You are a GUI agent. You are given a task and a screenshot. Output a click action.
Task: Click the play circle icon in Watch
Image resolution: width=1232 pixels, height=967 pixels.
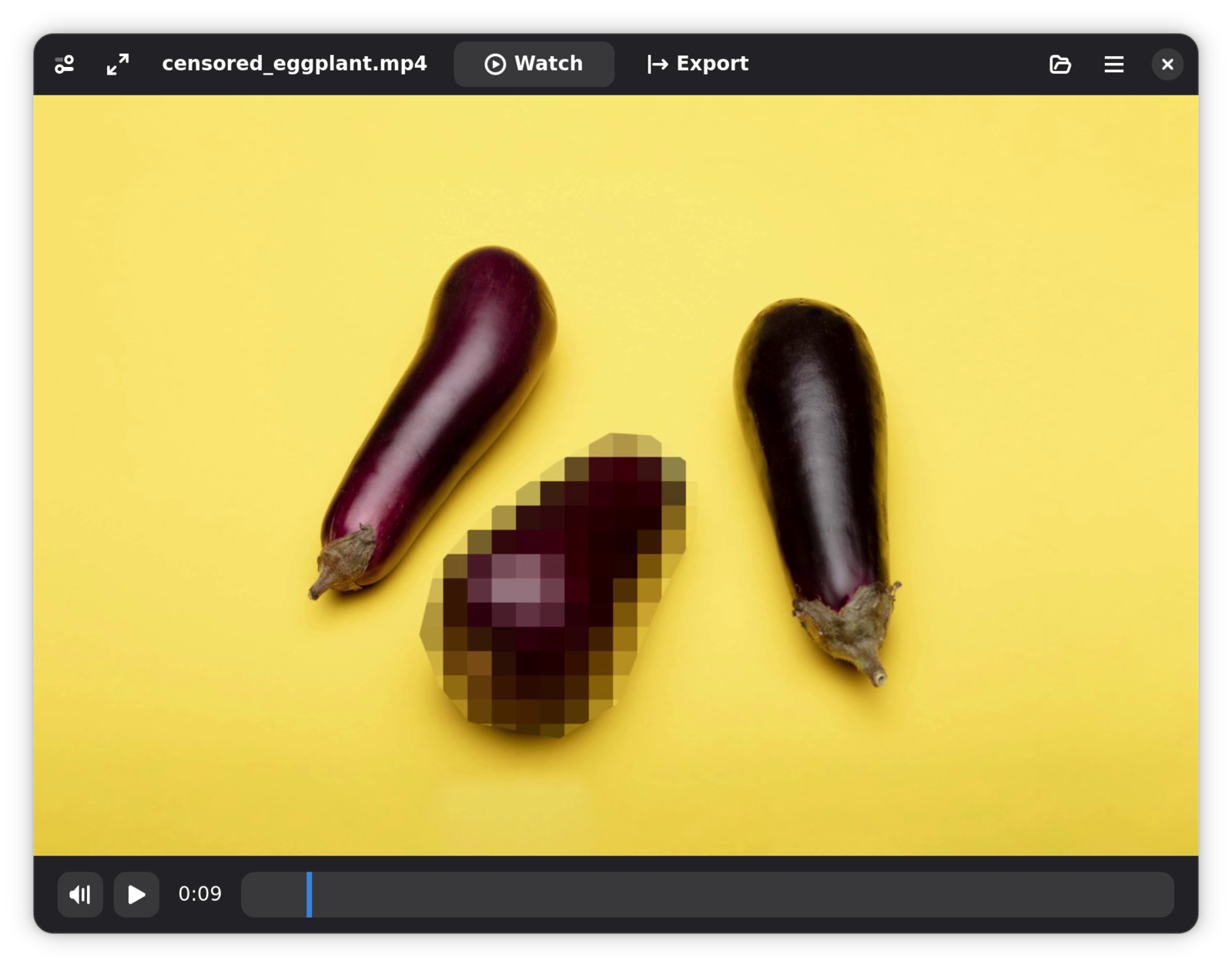pos(495,64)
